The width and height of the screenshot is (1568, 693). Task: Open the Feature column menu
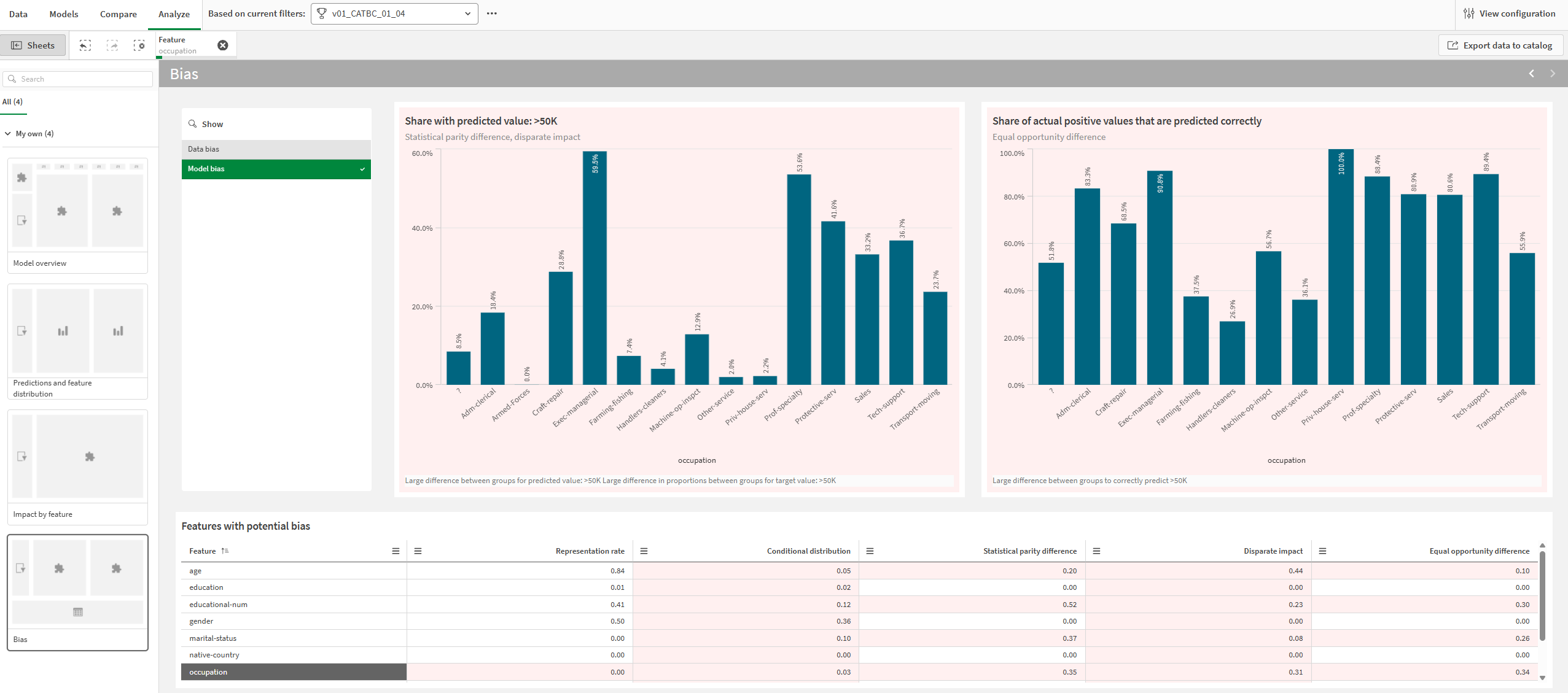pos(396,551)
